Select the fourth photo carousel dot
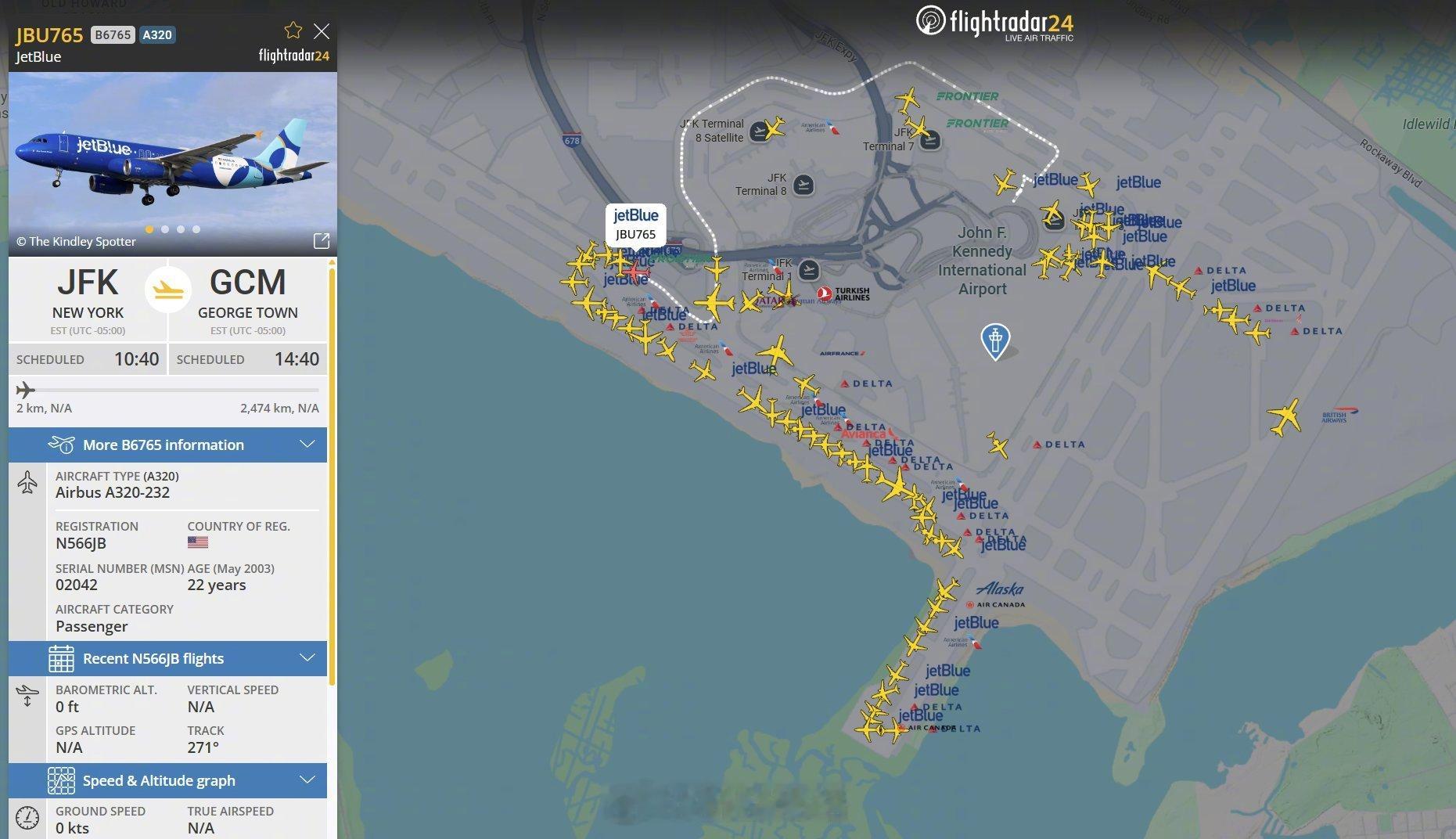 (x=196, y=229)
